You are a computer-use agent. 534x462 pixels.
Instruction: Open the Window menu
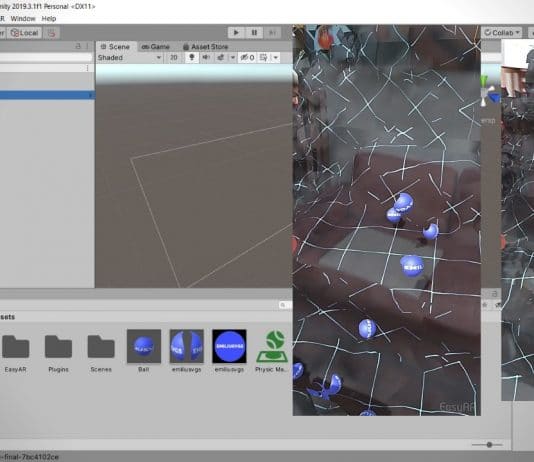[23, 18]
